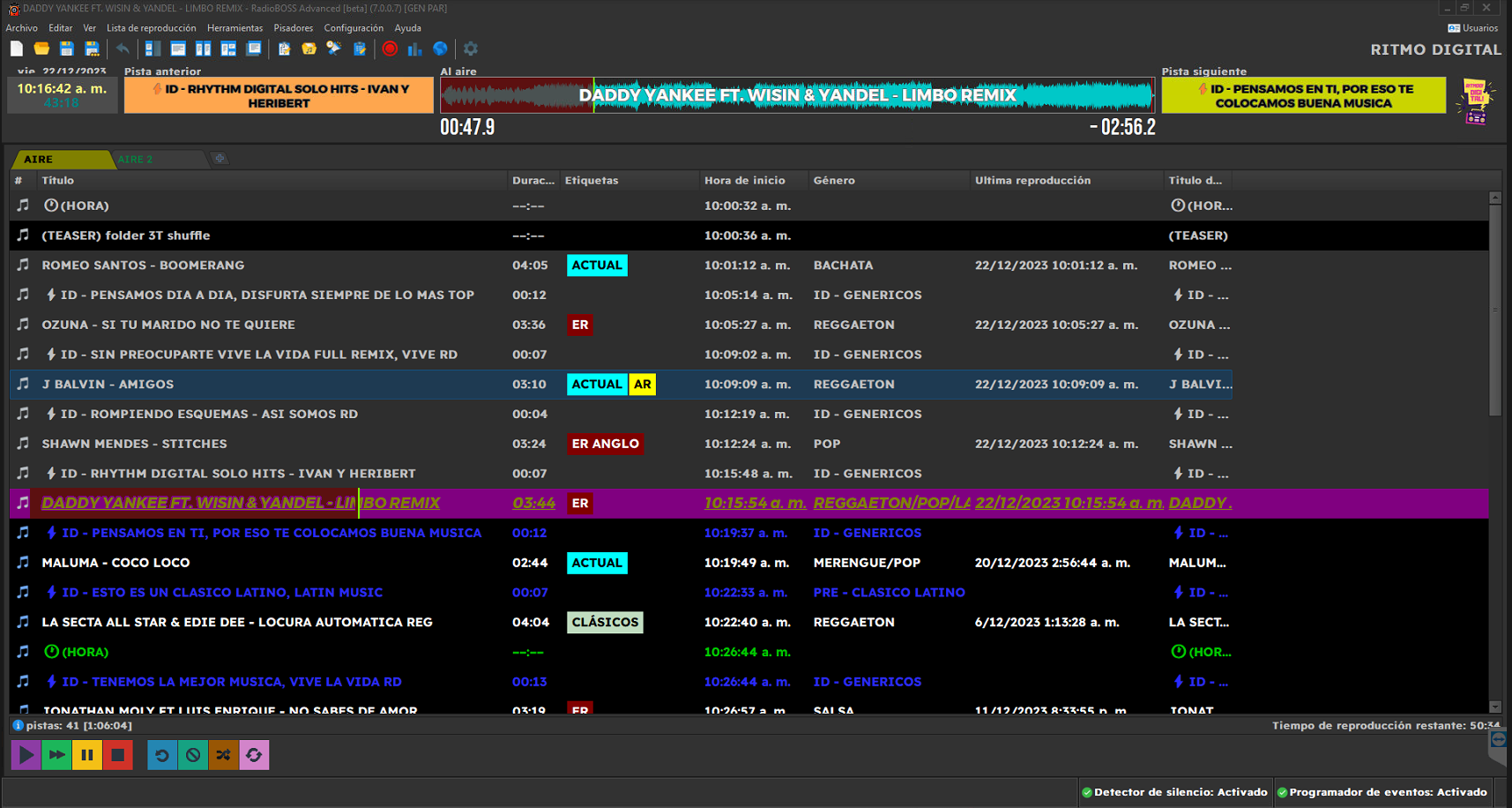The width and height of the screenshot is (1512, 808).
Task: Open settings with the gear icon
Action: pyautogui.click(x=471, y=49)
